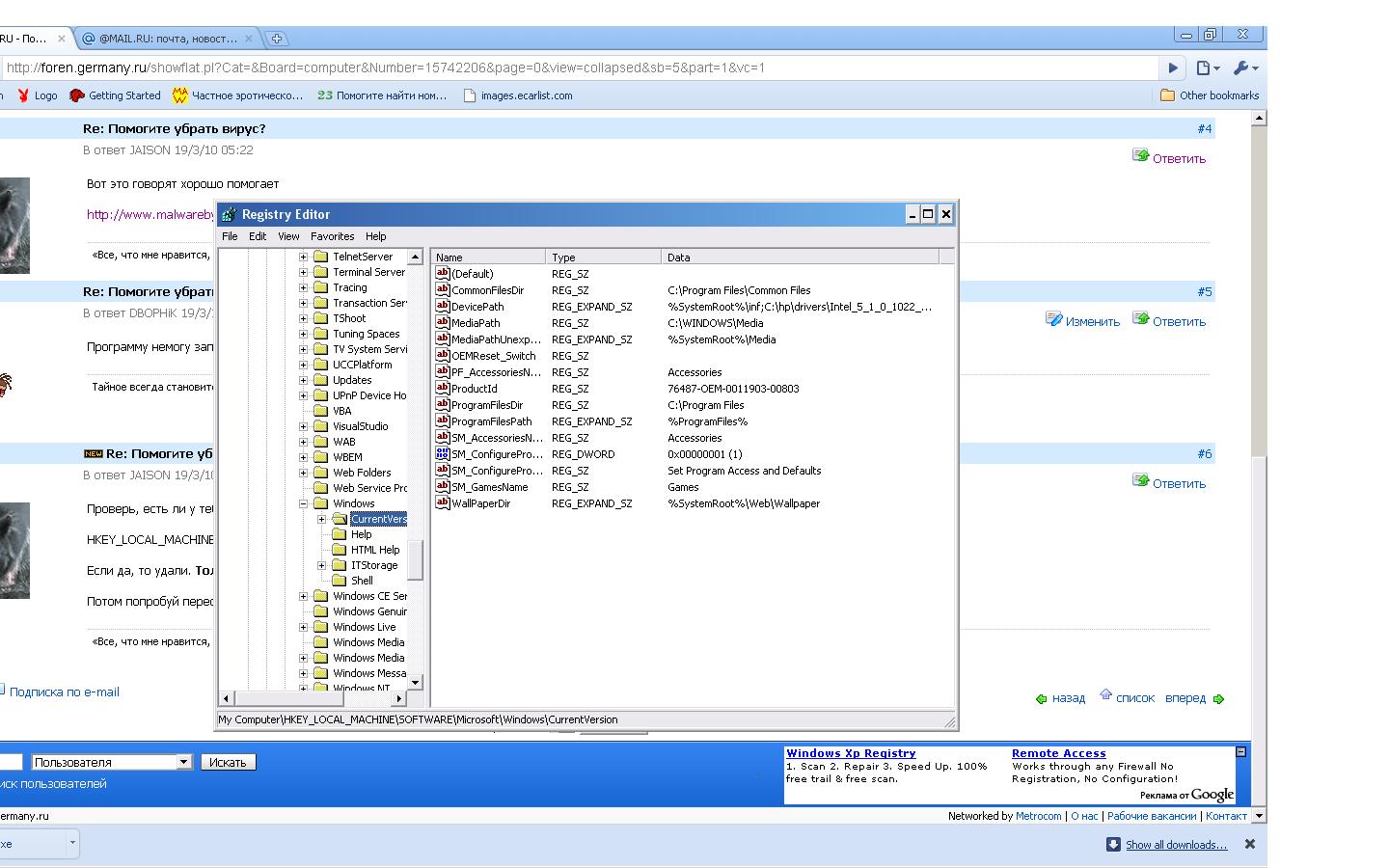Expand the TelnetServer tree node

point(303,257)
